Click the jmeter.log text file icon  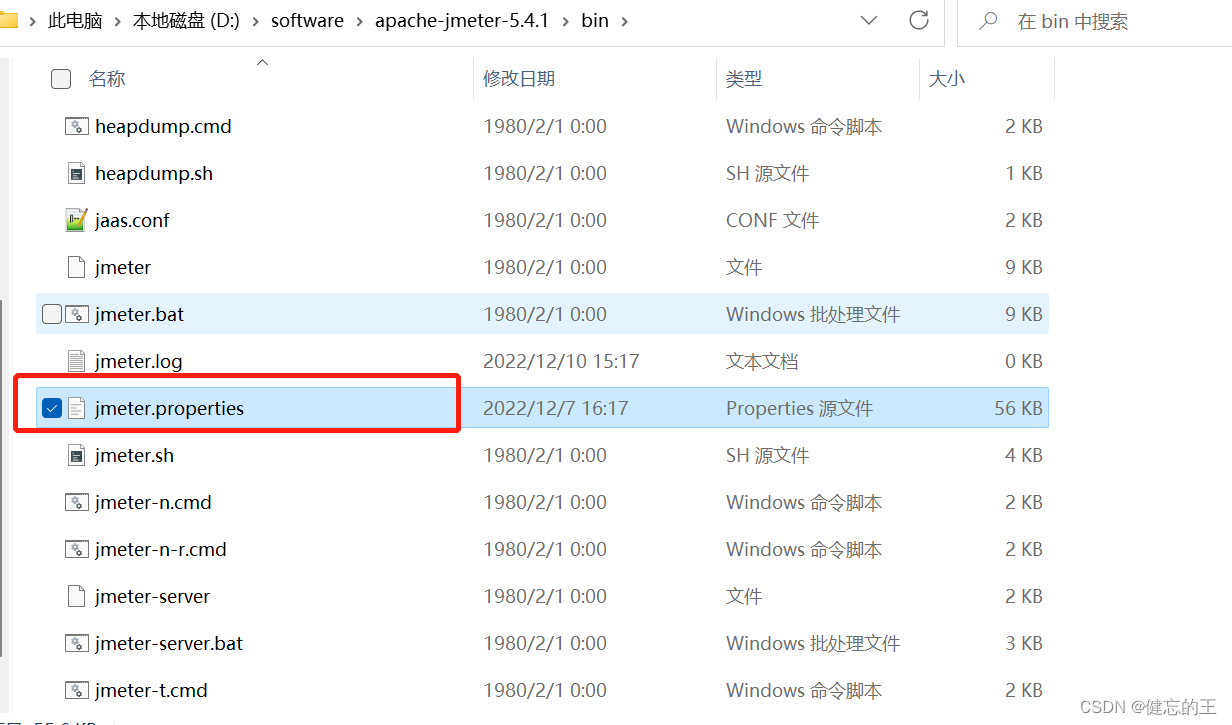click(77, 361)
